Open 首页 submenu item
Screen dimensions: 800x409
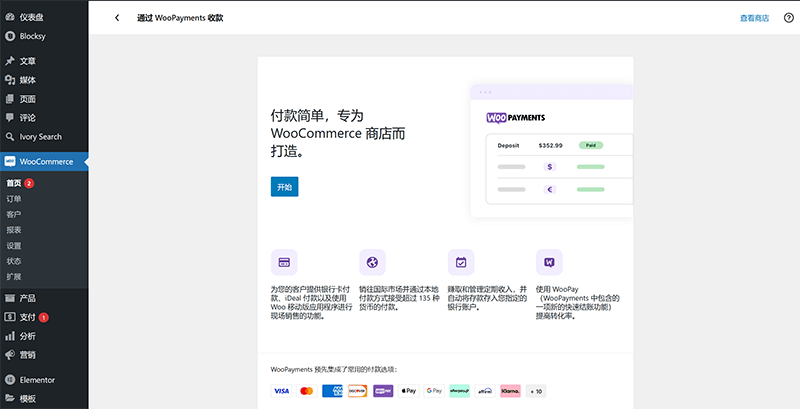tap(14, 183)
